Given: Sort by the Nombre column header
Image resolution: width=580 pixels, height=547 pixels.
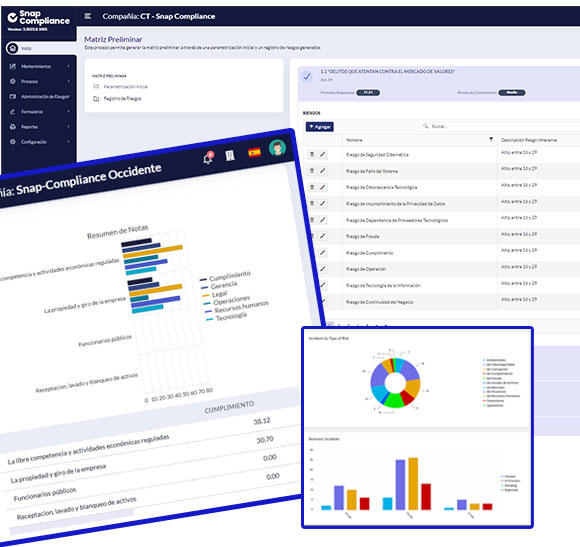Looking at the screenshot, I should (354, 140).
